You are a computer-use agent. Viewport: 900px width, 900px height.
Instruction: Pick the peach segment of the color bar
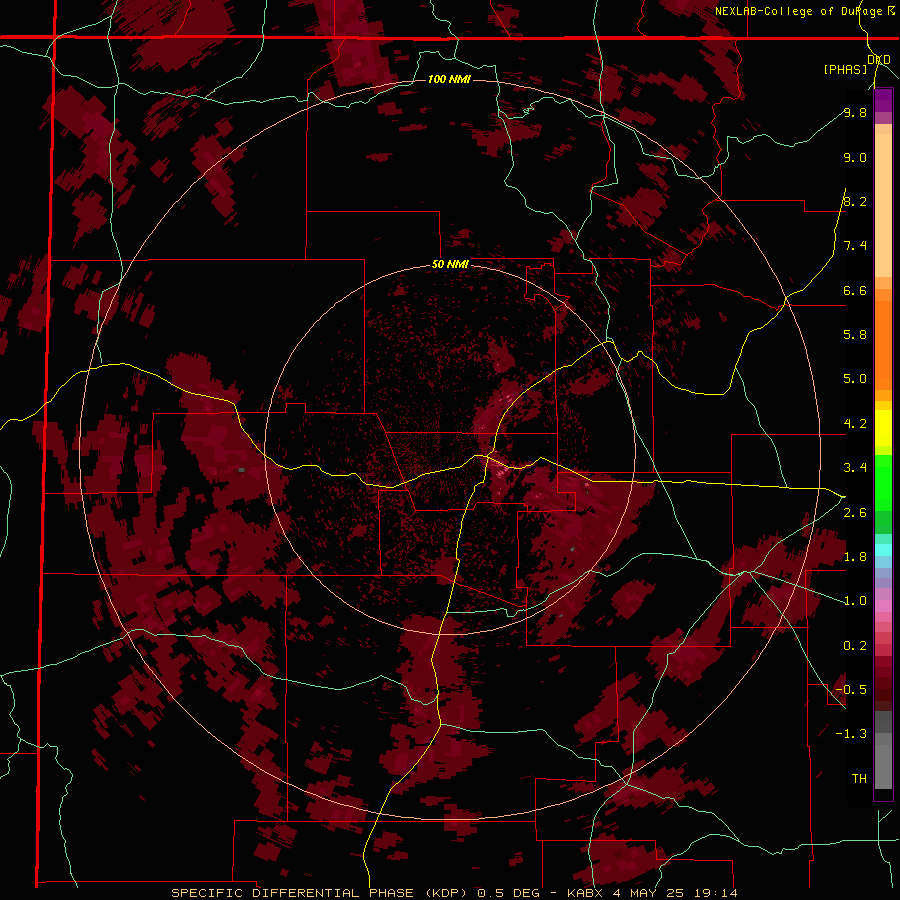pyautogui.click(x=883, y=205)
